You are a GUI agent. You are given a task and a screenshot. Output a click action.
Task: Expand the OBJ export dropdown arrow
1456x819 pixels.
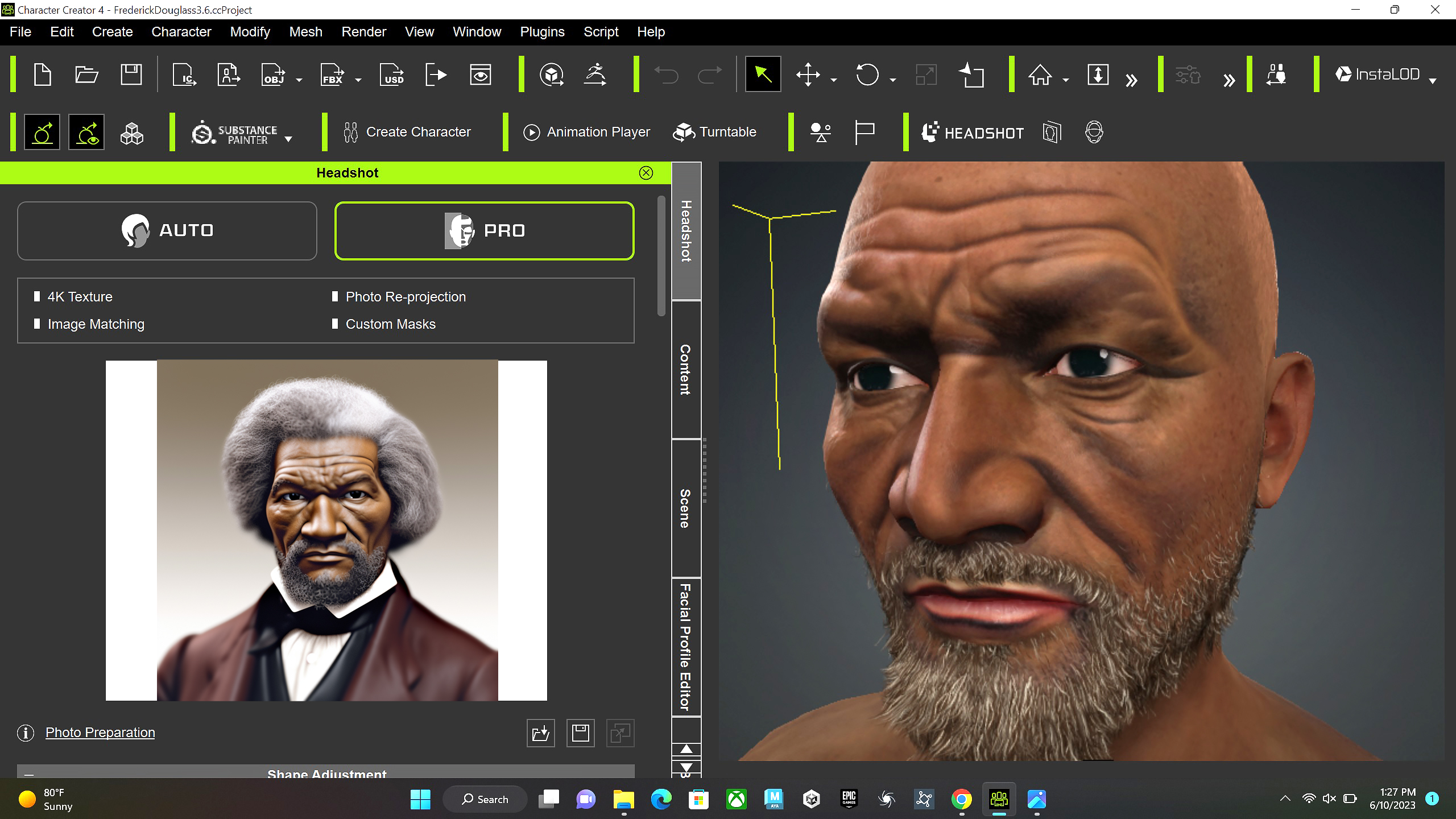[x=299, y=80]
